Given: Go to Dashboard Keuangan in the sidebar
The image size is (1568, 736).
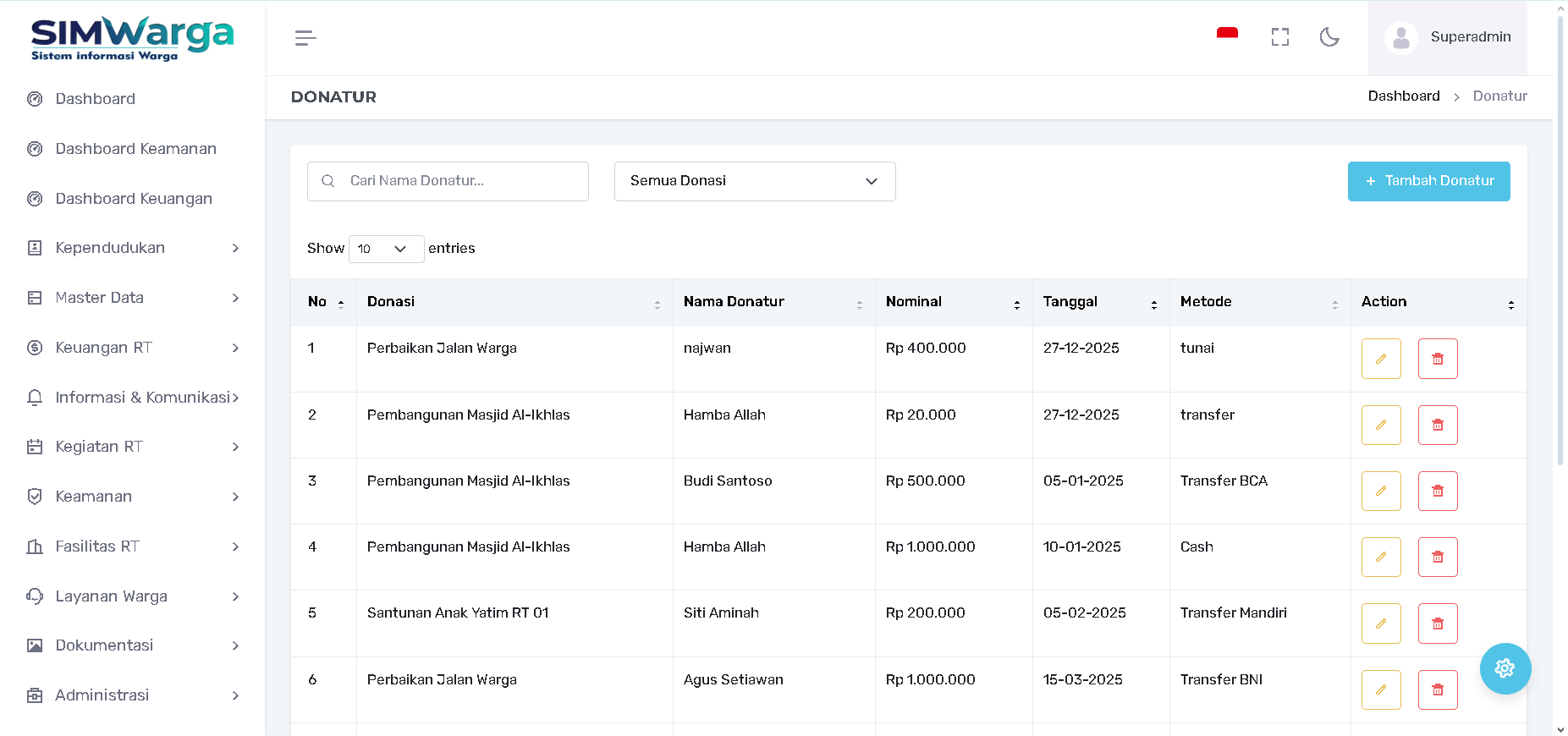Looking at the screenshot, I should point(134,199).
